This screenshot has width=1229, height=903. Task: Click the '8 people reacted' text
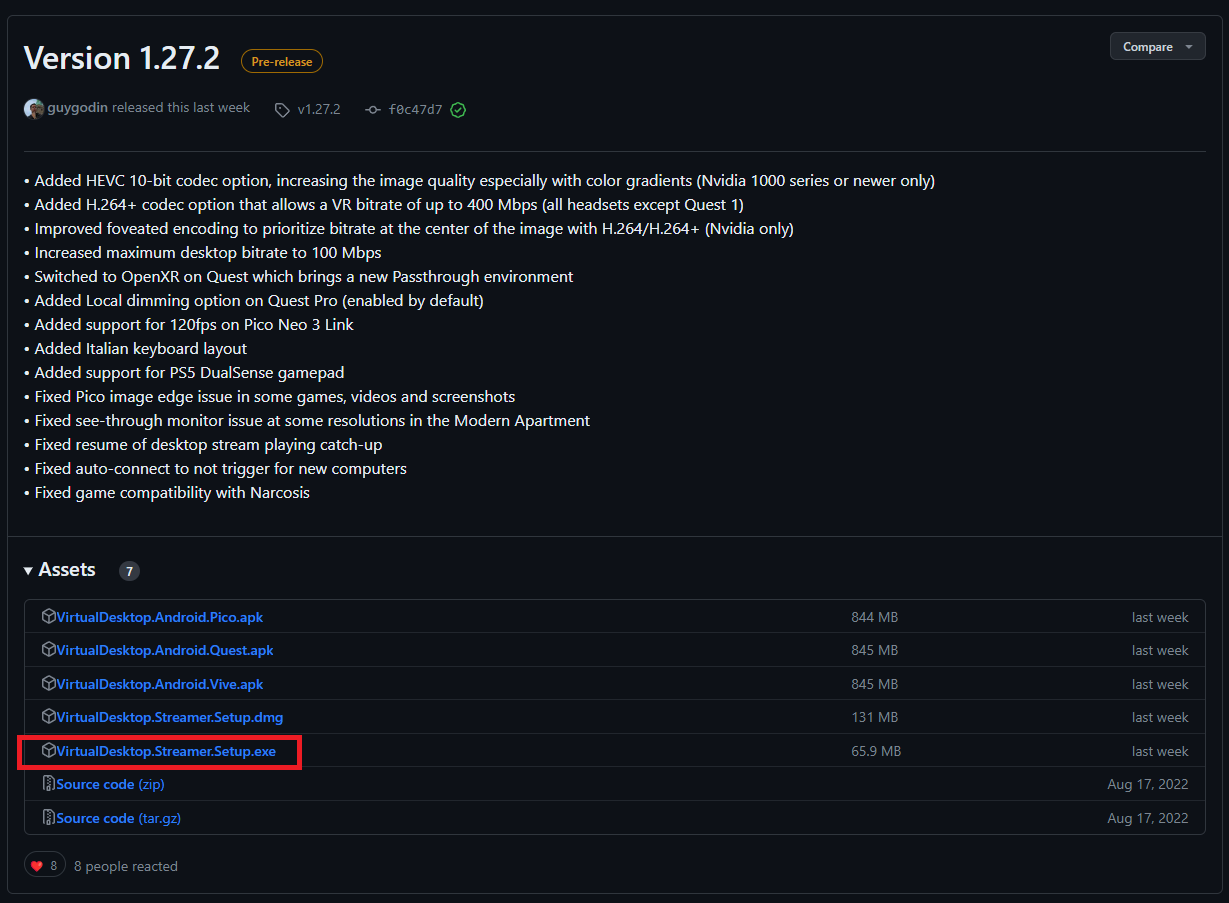pyautogui.click(x=126, y=866)
